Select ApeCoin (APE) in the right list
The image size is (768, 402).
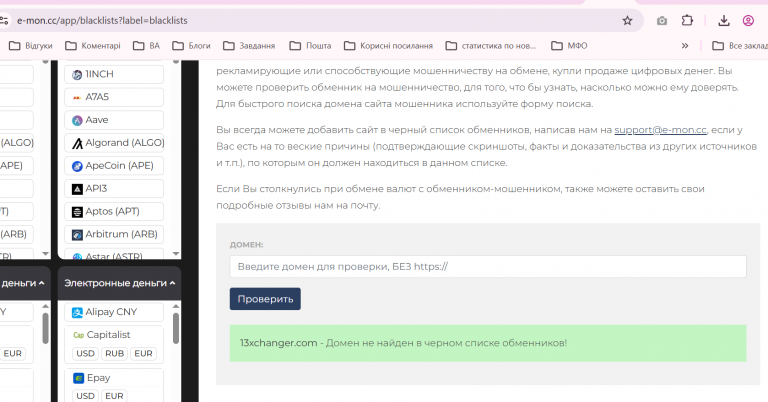click(x=114, y=166)
